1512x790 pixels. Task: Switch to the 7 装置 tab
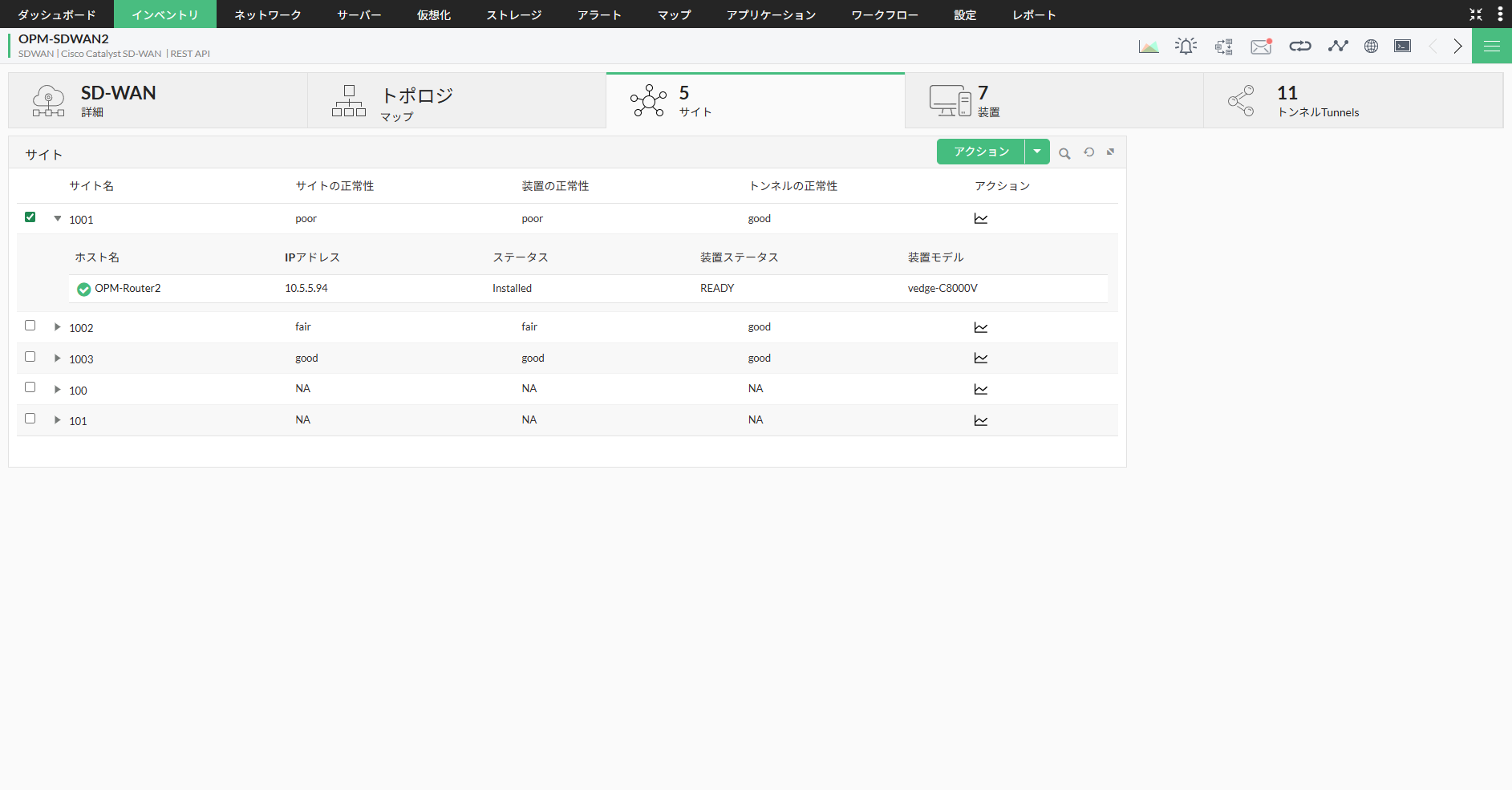coord(1054,100)
